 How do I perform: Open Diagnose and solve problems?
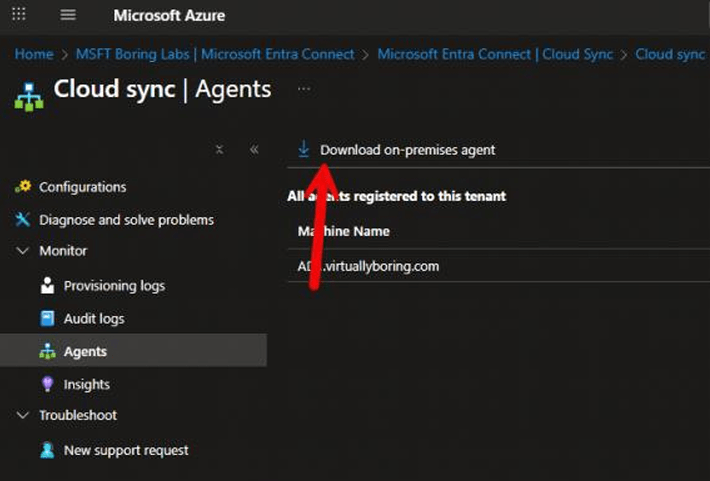(126, 220)
